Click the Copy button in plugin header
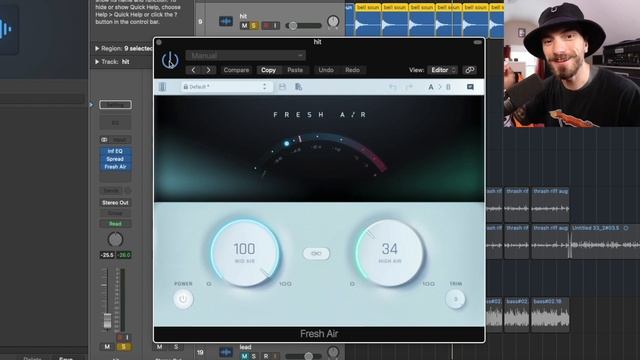Viewport: 640px width, 360px height. [268, 70]
